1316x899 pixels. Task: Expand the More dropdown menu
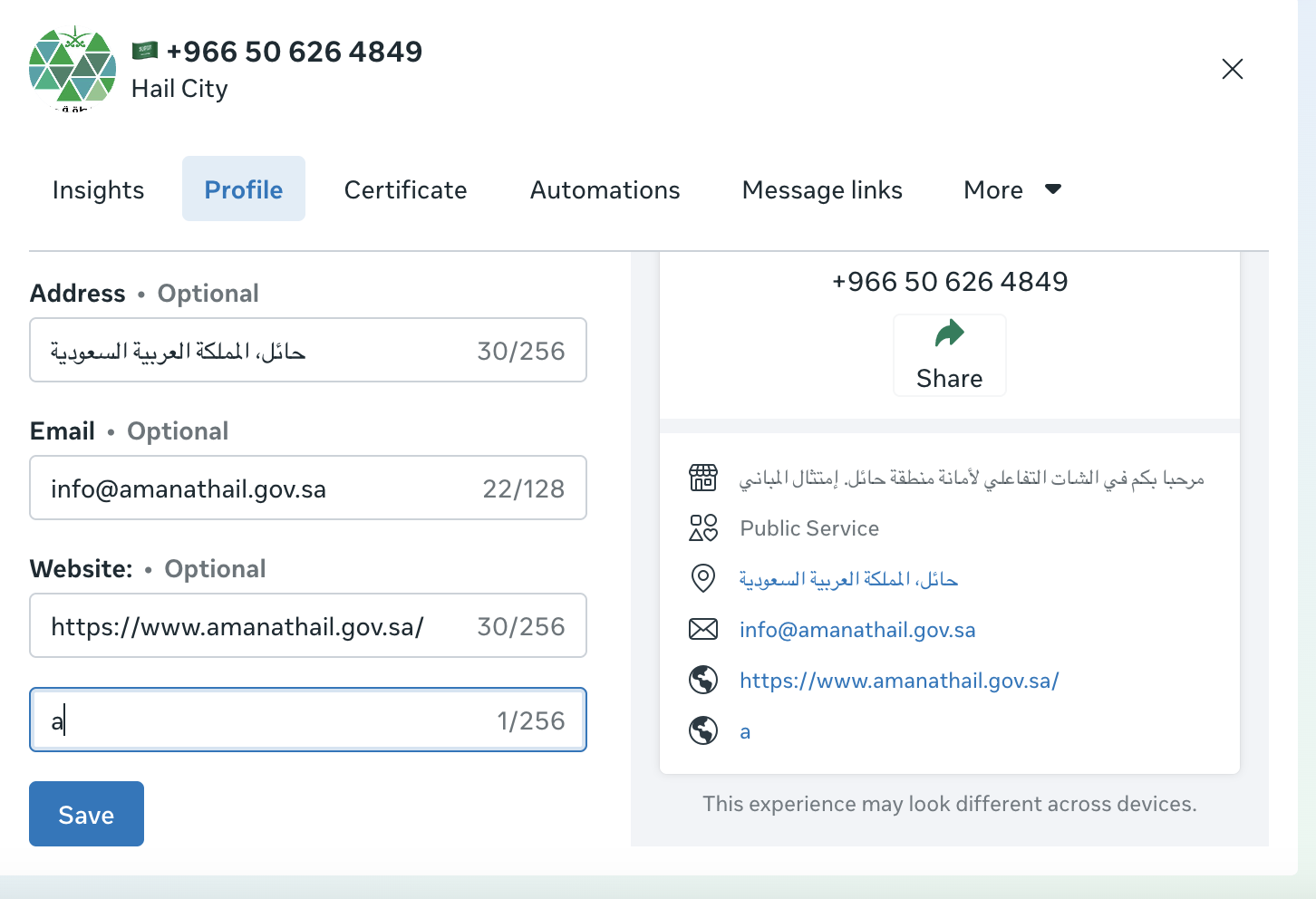click(1012, 189)
